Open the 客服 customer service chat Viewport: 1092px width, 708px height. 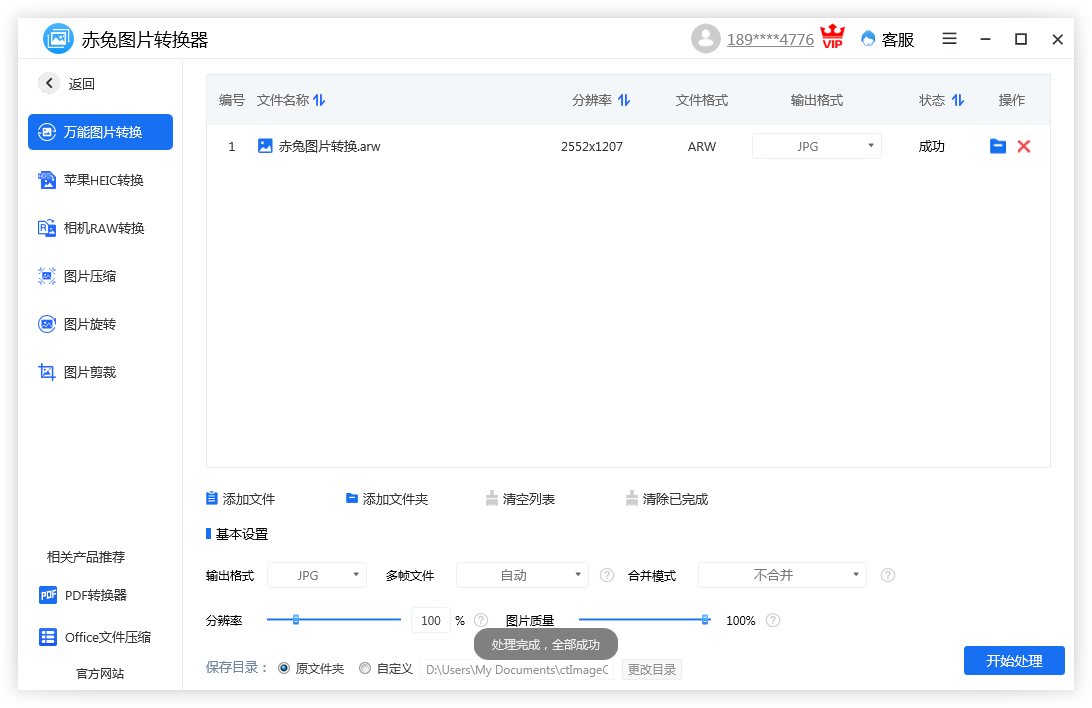(x=887, y=40)
